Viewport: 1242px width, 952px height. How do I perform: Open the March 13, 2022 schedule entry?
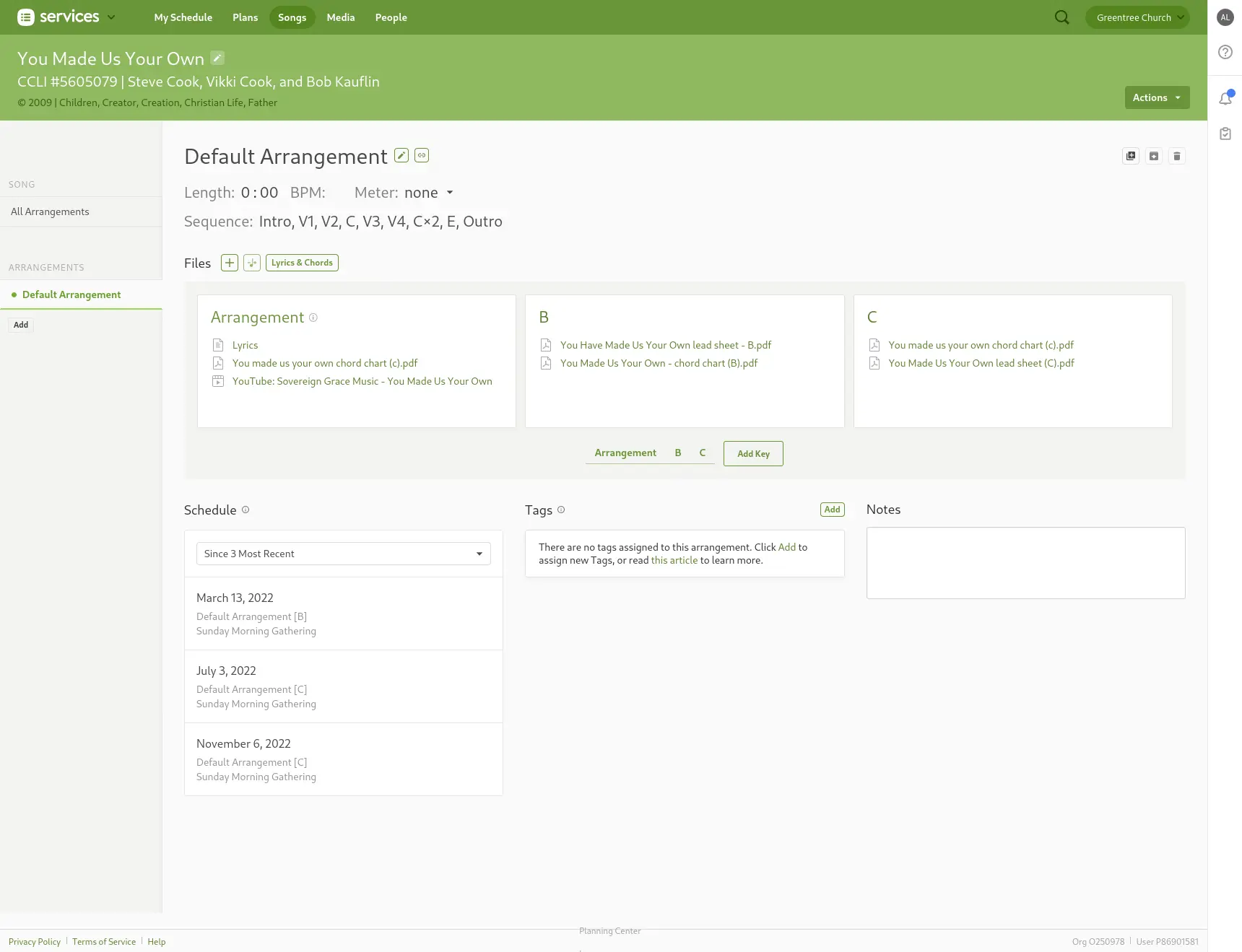[344, 613]
